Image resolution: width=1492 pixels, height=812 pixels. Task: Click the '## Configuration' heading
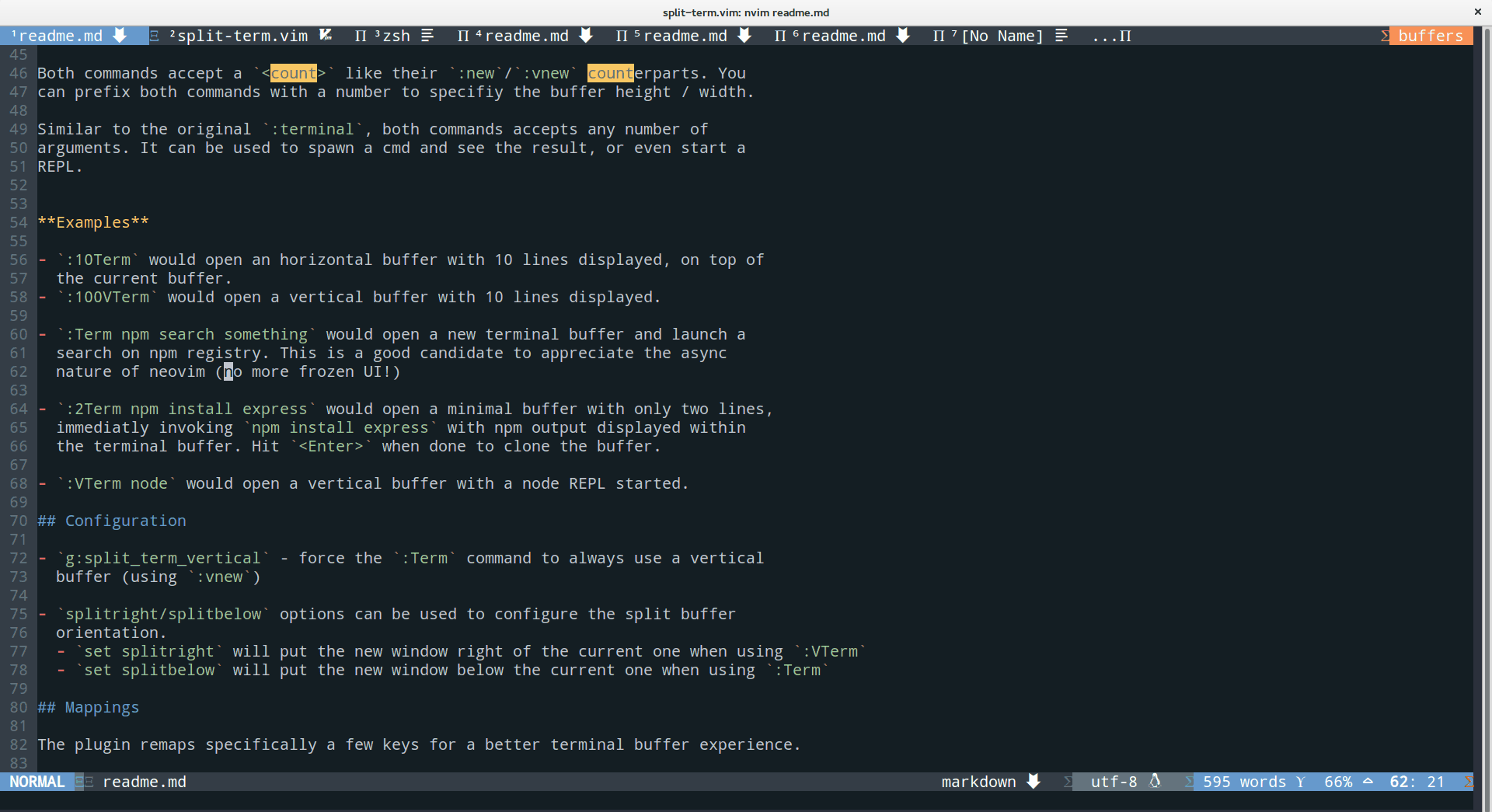click(112, 521)
